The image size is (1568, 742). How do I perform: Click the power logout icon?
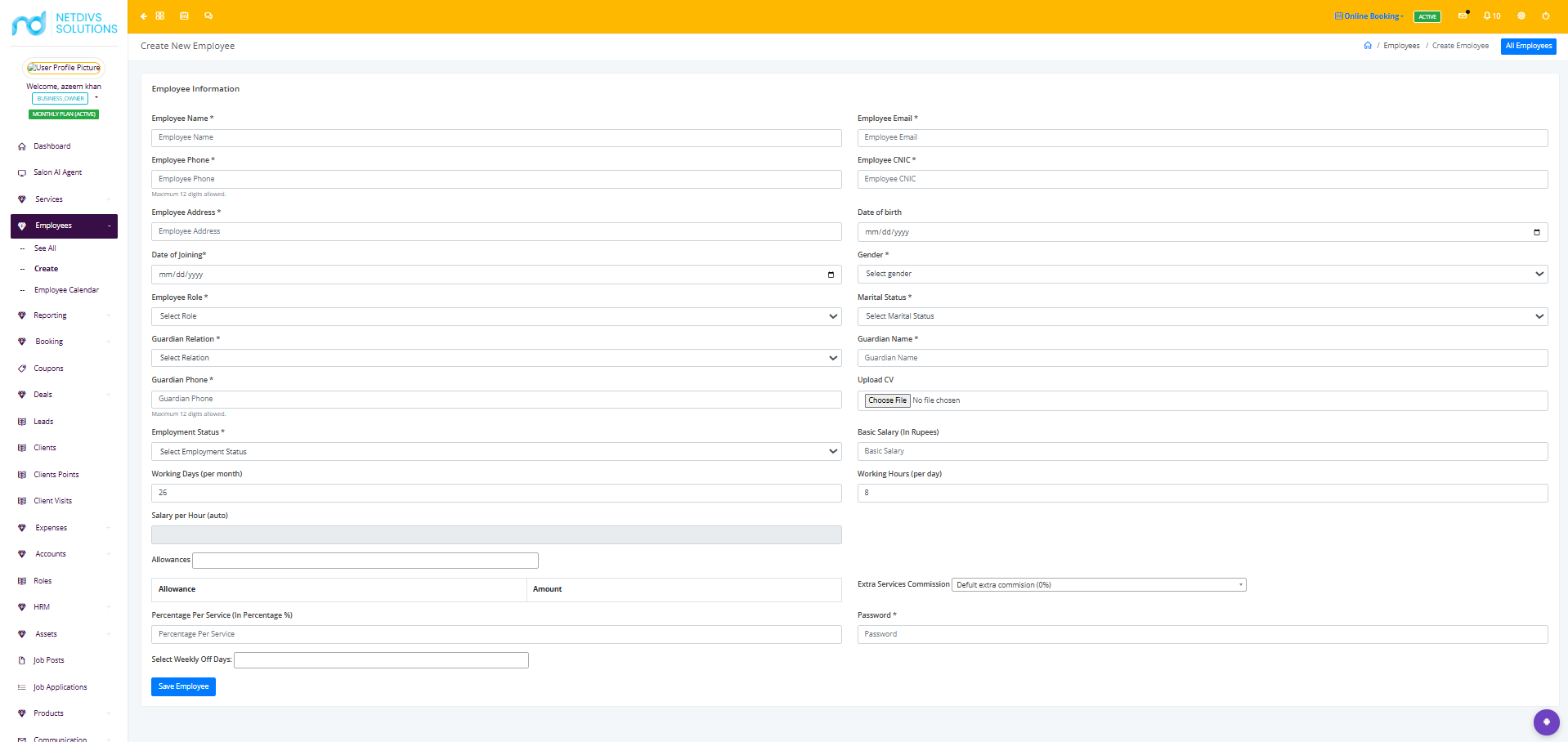(x=1546, y=16)
